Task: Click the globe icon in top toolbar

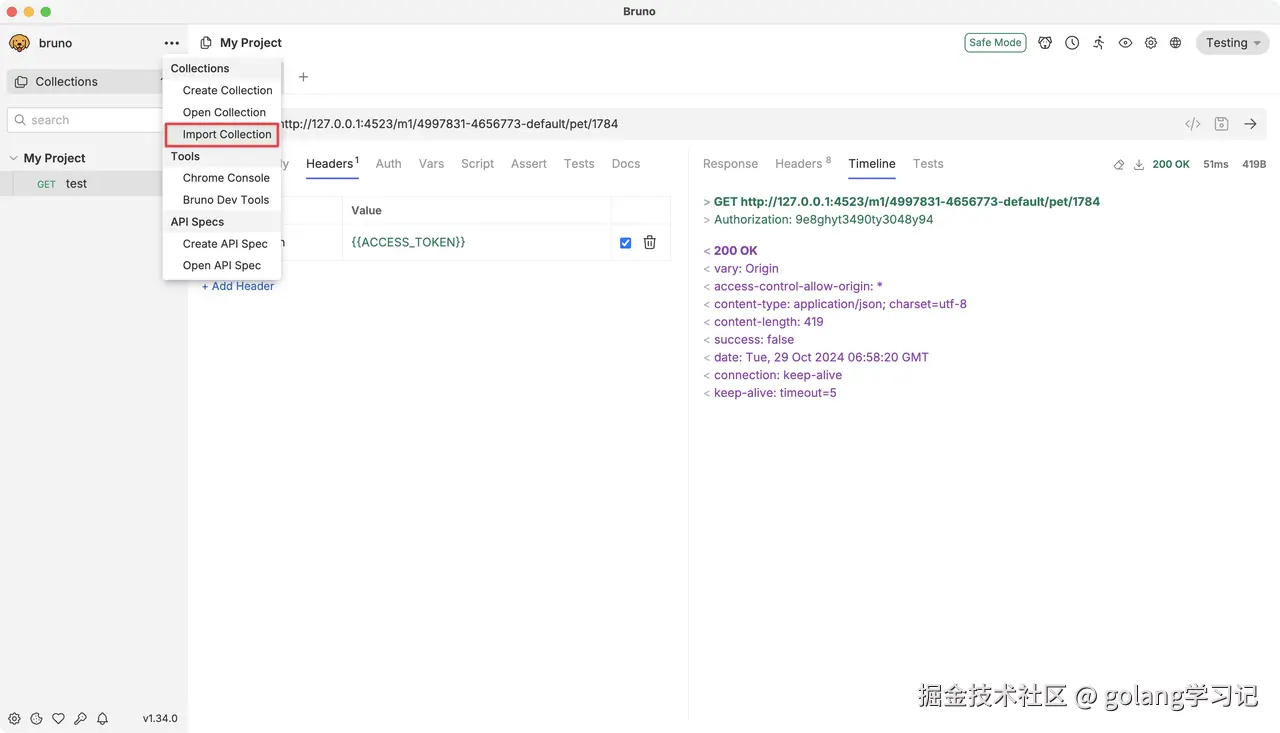Action: [1176, 43]
